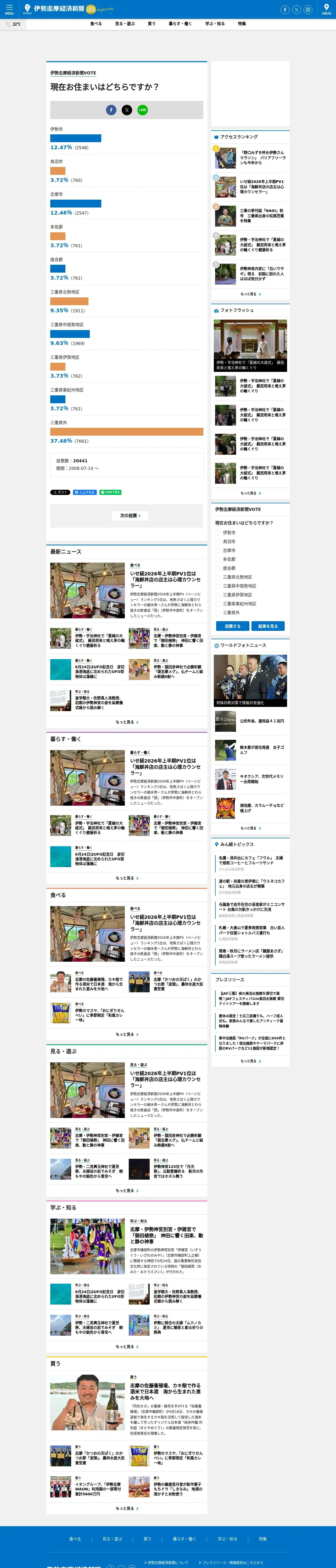Select 多気郡 radio button in sidebar vote

click(x=218, y=560)
